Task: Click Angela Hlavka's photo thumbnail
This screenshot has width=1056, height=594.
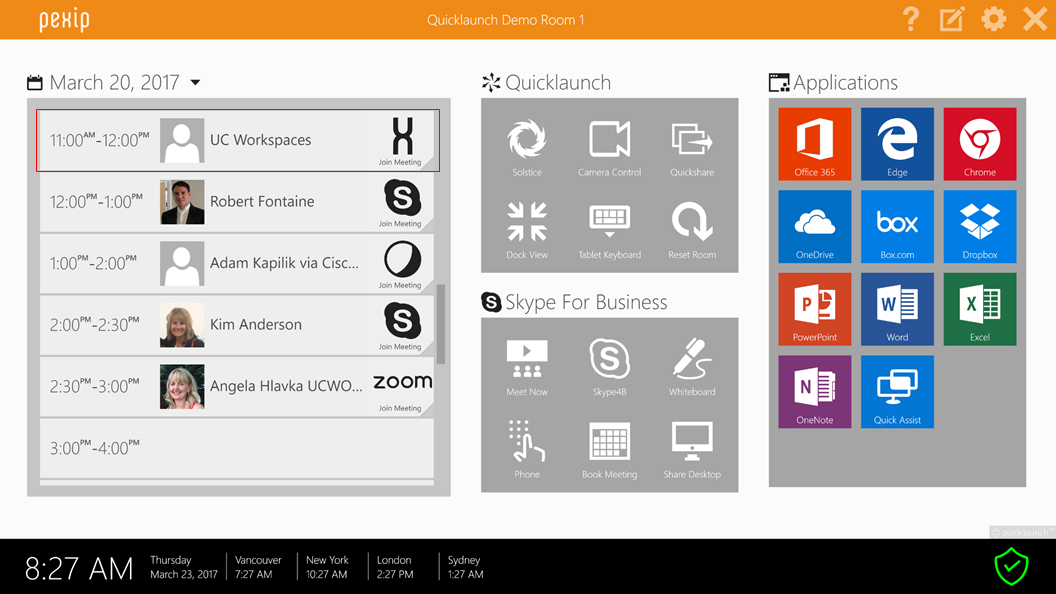Action: click(182, 387)
